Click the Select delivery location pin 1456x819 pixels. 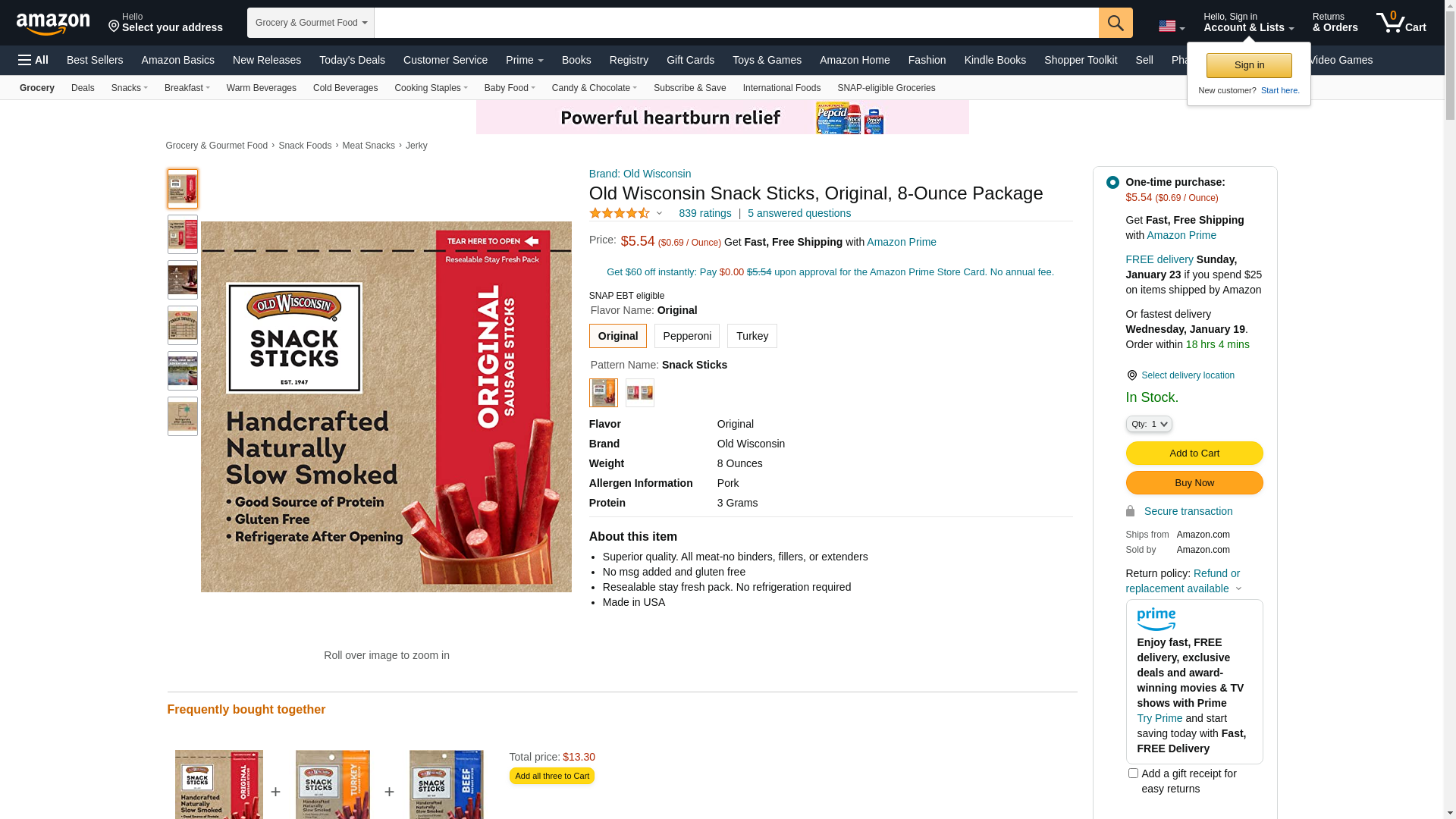coord(1131,375)
